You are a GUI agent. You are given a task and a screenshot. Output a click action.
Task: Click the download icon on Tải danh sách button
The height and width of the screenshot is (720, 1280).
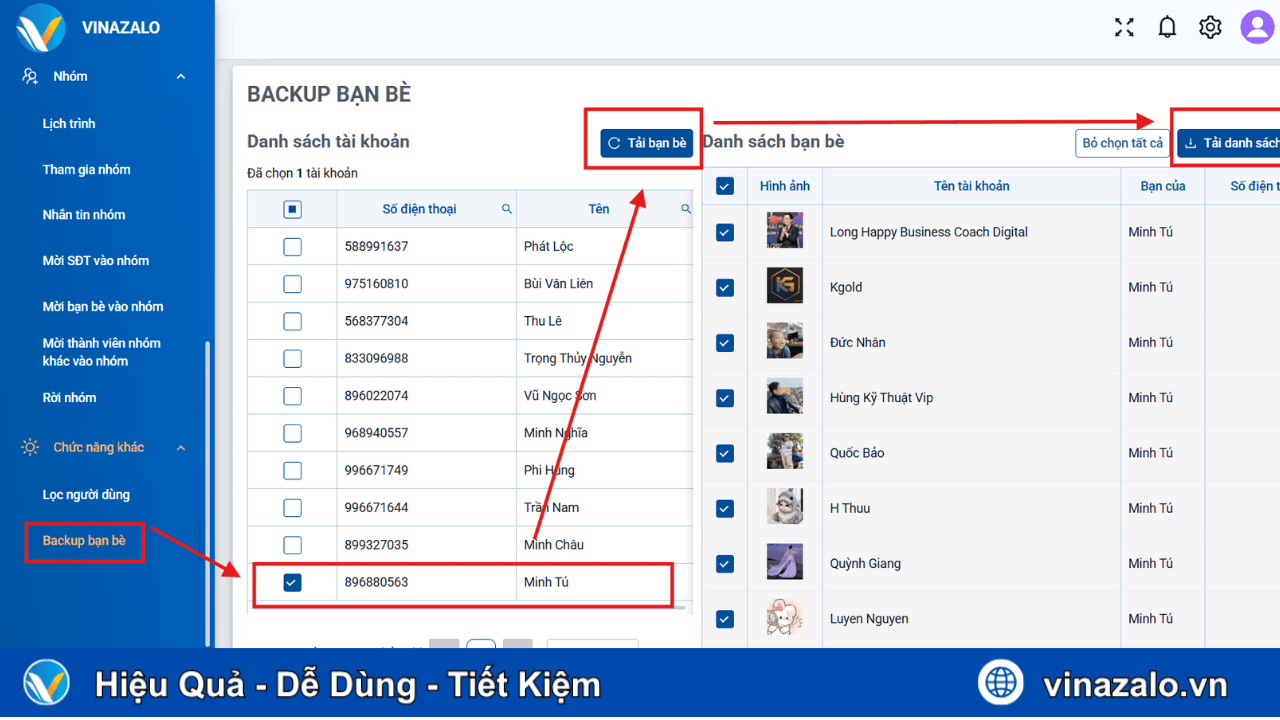pyautogui.click(x=1192, y=142)
